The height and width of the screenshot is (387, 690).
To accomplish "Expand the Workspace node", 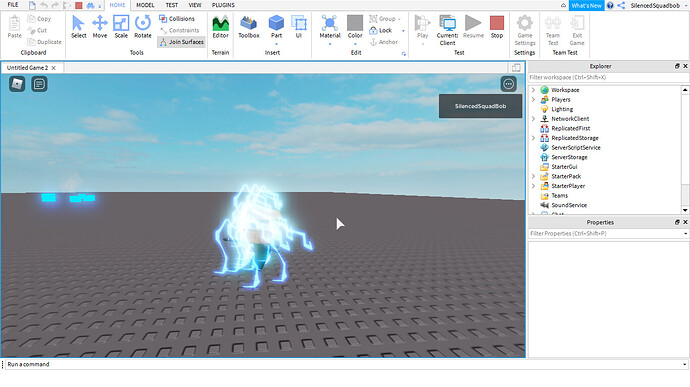I will 533,90.
